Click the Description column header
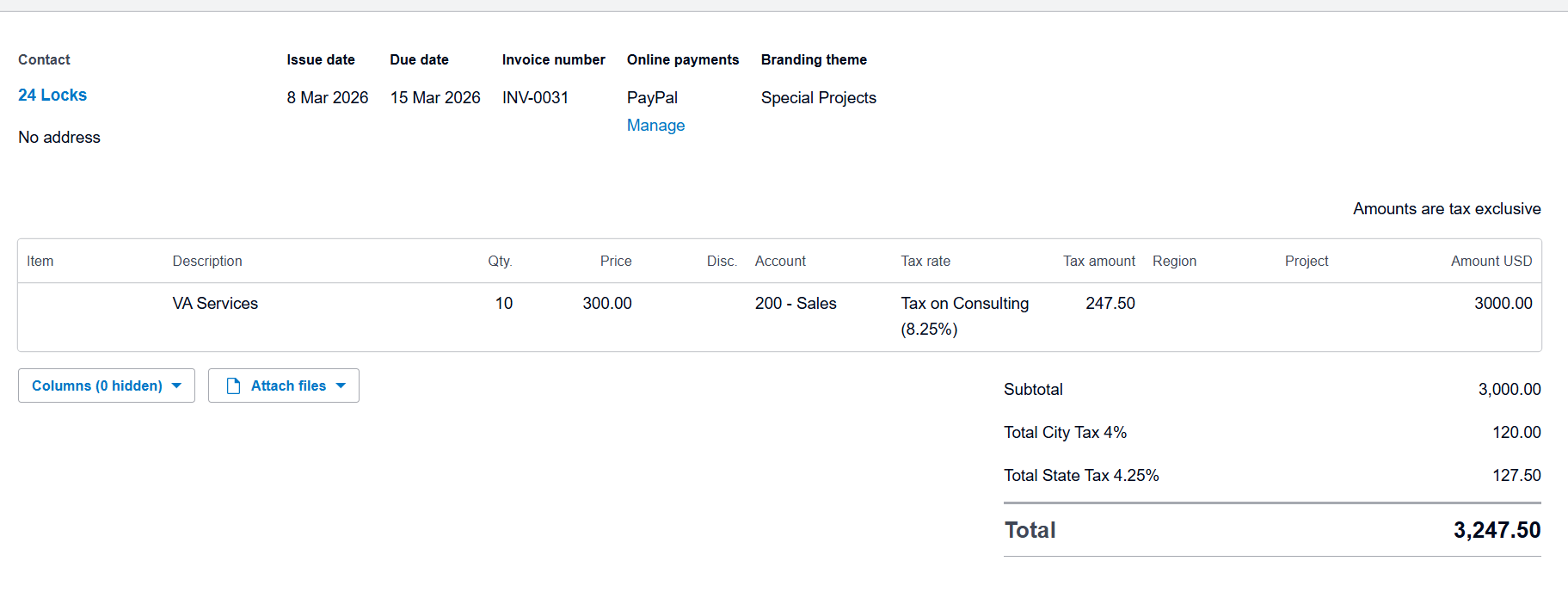Screen dimensions: 1568x592 pos(207,262)
